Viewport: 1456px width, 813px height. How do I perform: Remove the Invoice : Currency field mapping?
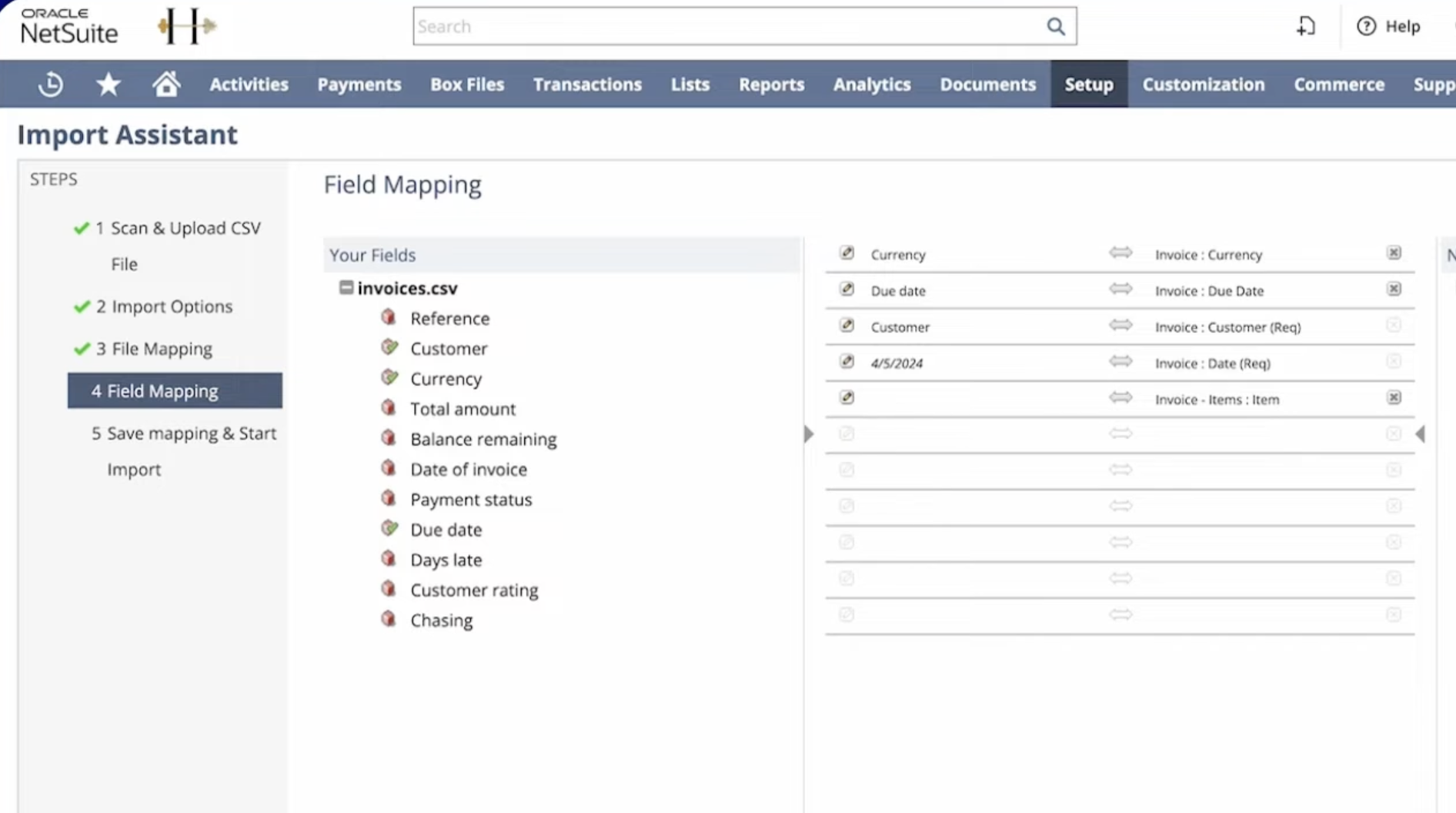[x=1394, y=253]
